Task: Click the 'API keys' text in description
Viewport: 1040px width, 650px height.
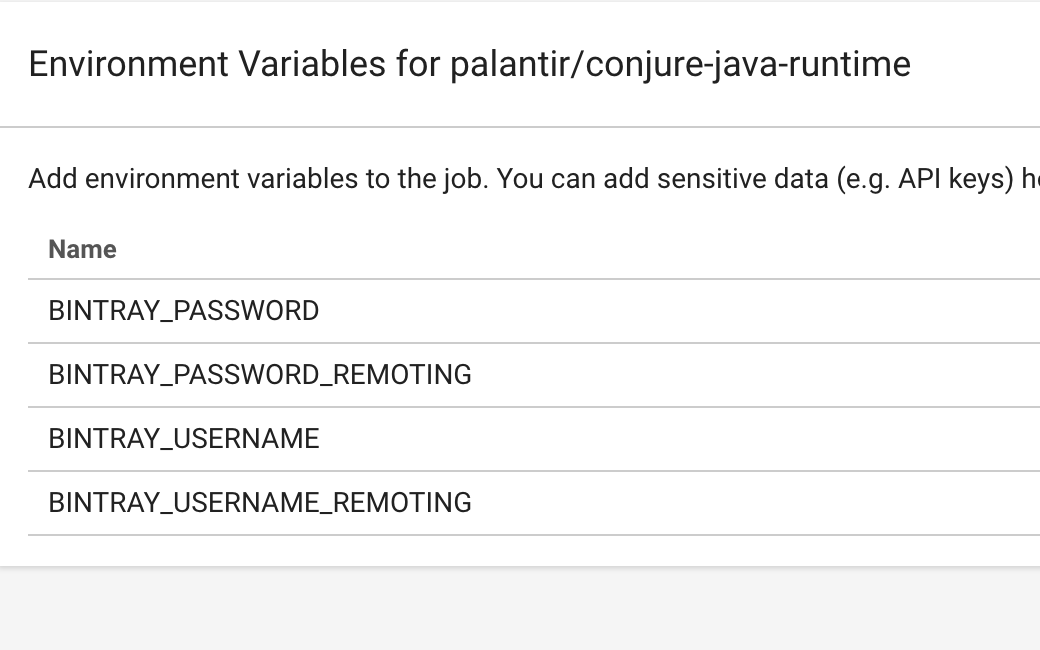Action: pyautogui.click(x=956, y=179)
